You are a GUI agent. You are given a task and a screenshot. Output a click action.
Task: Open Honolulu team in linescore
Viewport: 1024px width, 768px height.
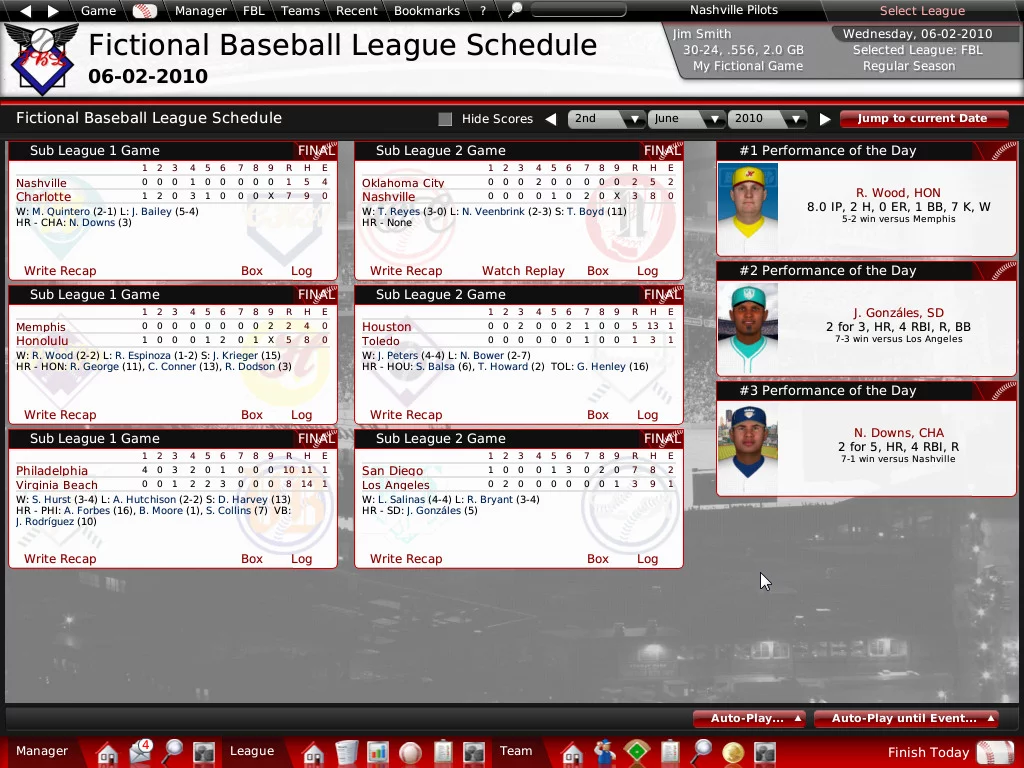(x=42, y=340)
